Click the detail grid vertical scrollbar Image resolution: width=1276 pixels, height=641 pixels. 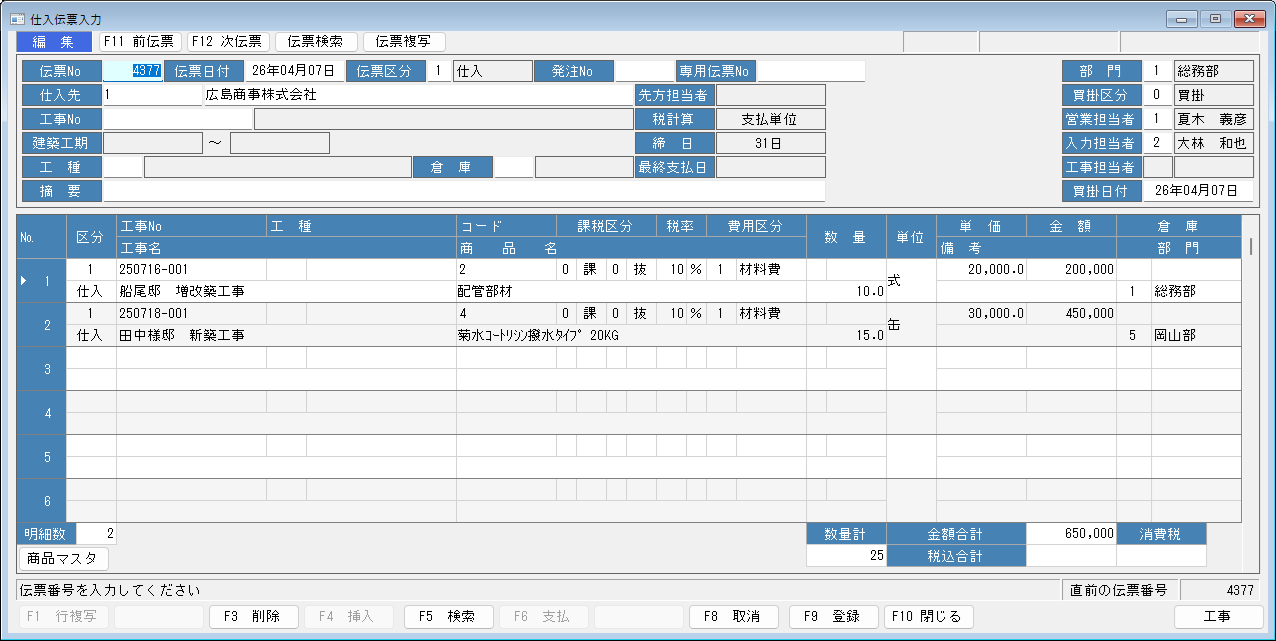point(1249,370)
